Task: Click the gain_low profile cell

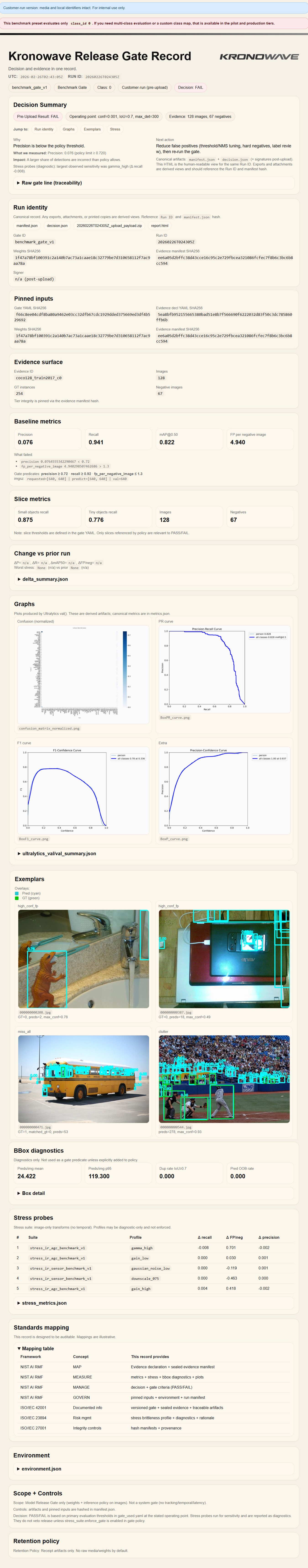Action: (x=140, y=1258)
